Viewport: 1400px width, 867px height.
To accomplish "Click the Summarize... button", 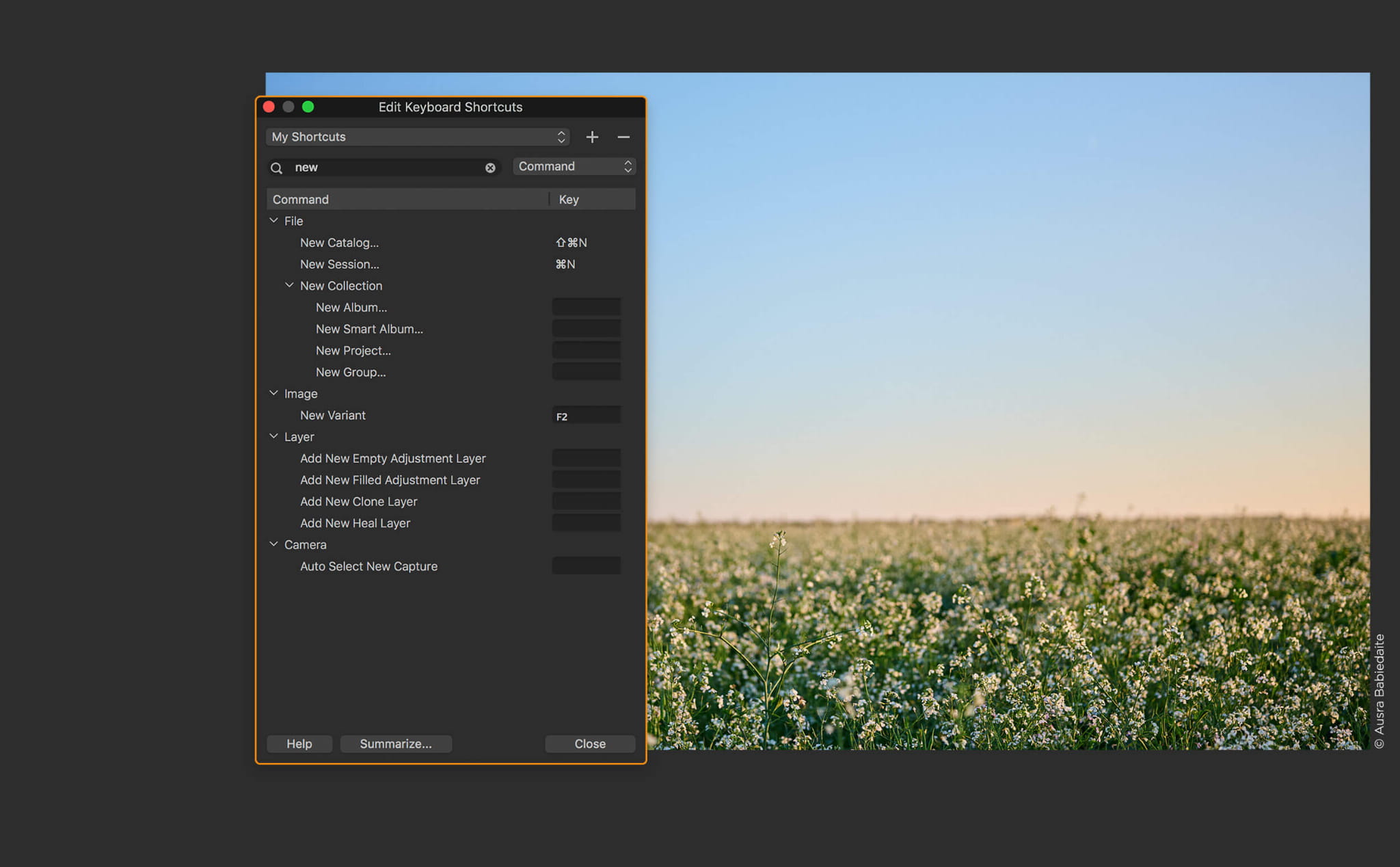I will coord(396,744).
